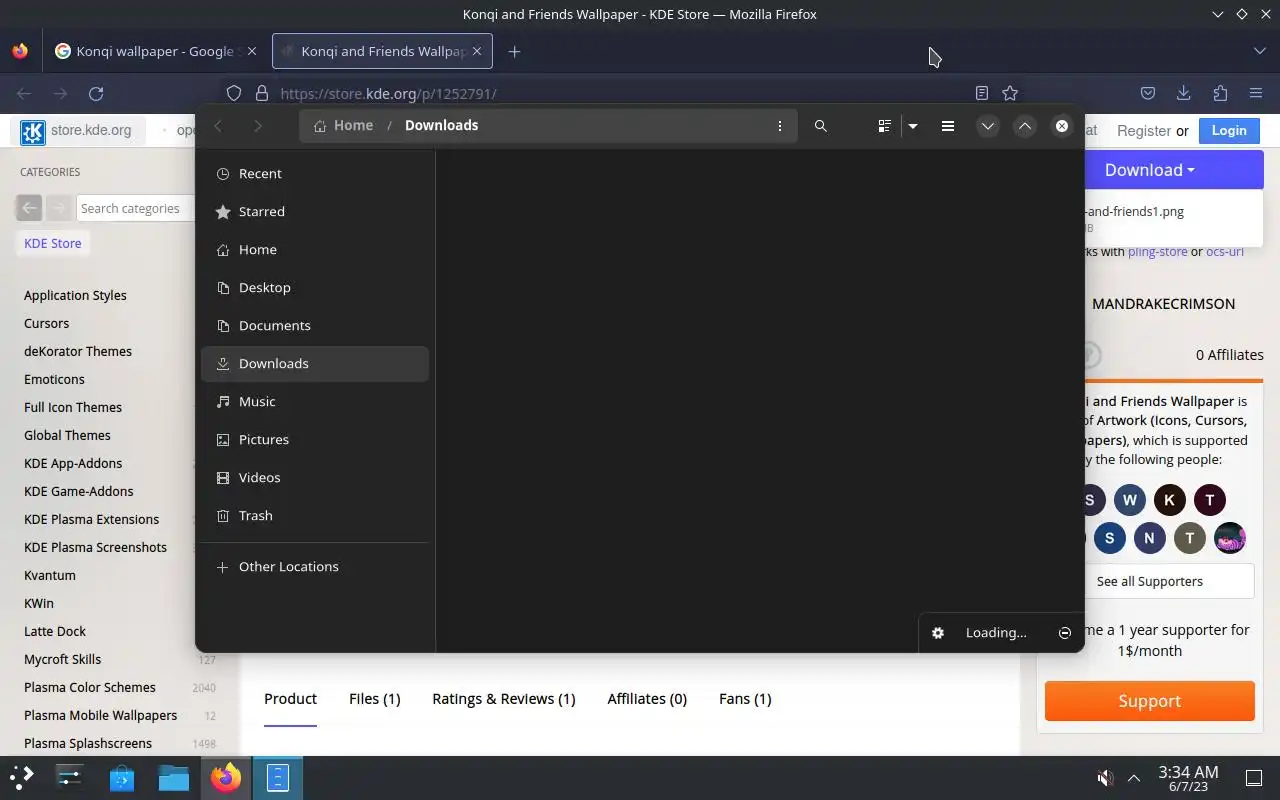Click the orange Support button
This screenshot has width=1280, height=800.
pos(1150,701)
